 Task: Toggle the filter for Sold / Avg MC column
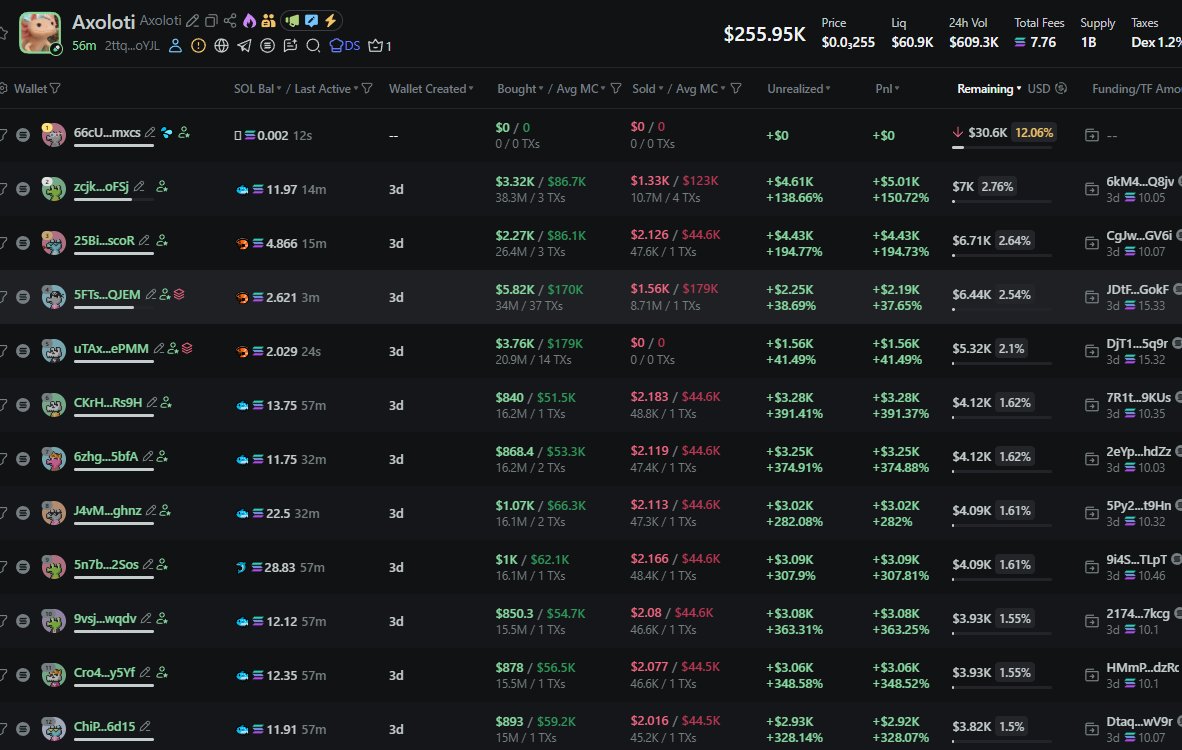pos(736,89)
